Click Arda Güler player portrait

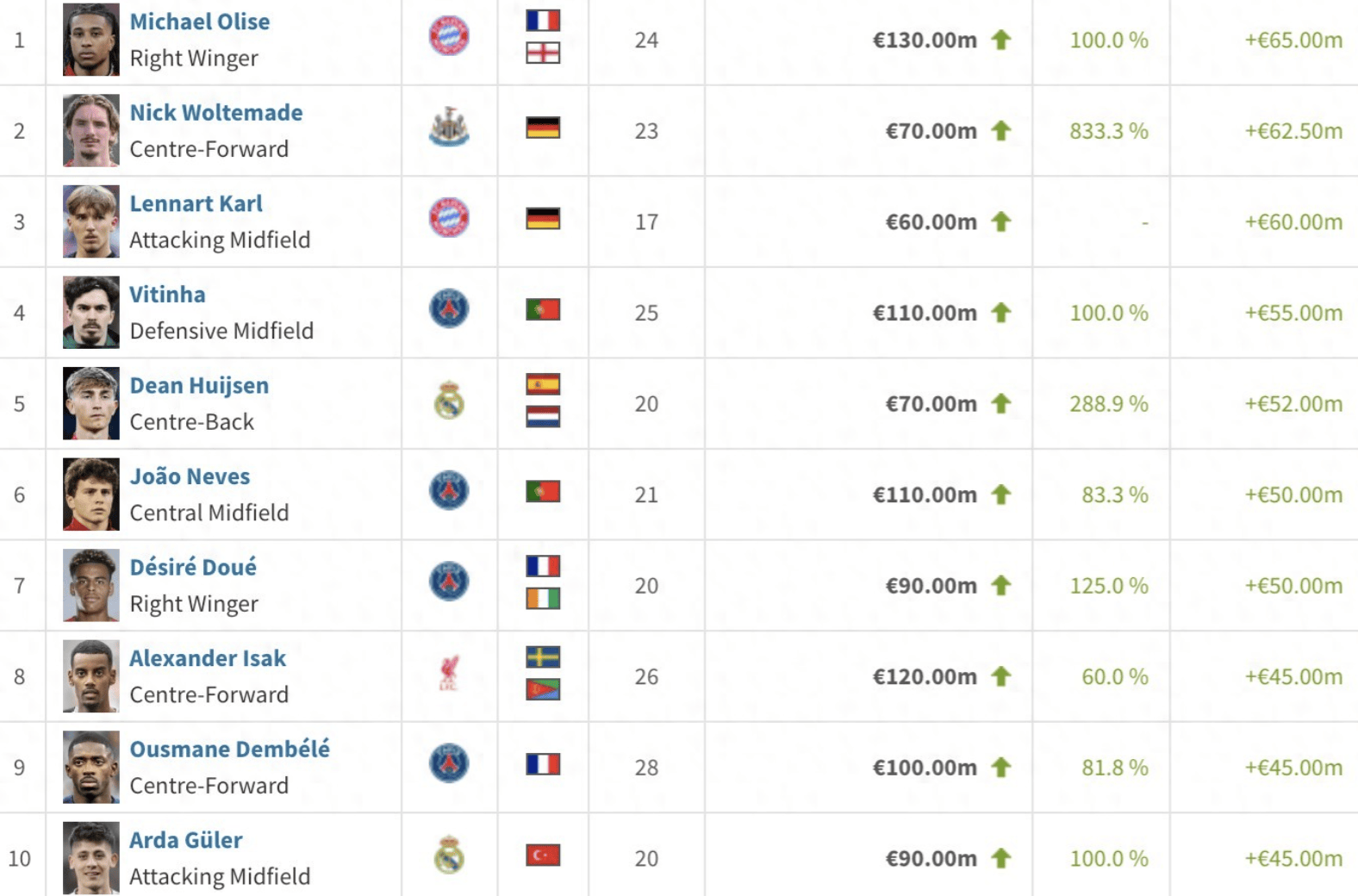click(x=91, y=858)
